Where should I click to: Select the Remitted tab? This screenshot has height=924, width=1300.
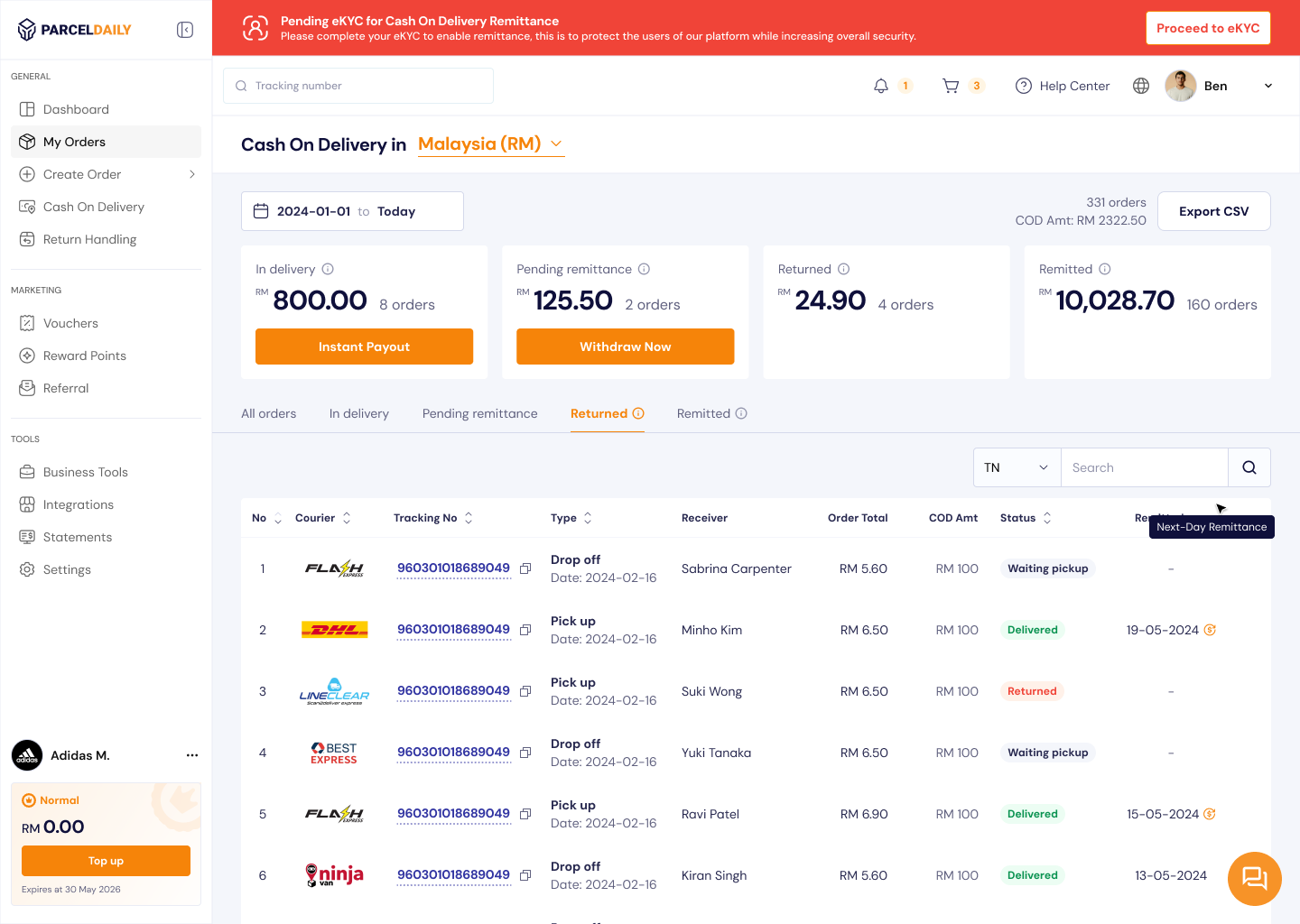pos(703,413)
